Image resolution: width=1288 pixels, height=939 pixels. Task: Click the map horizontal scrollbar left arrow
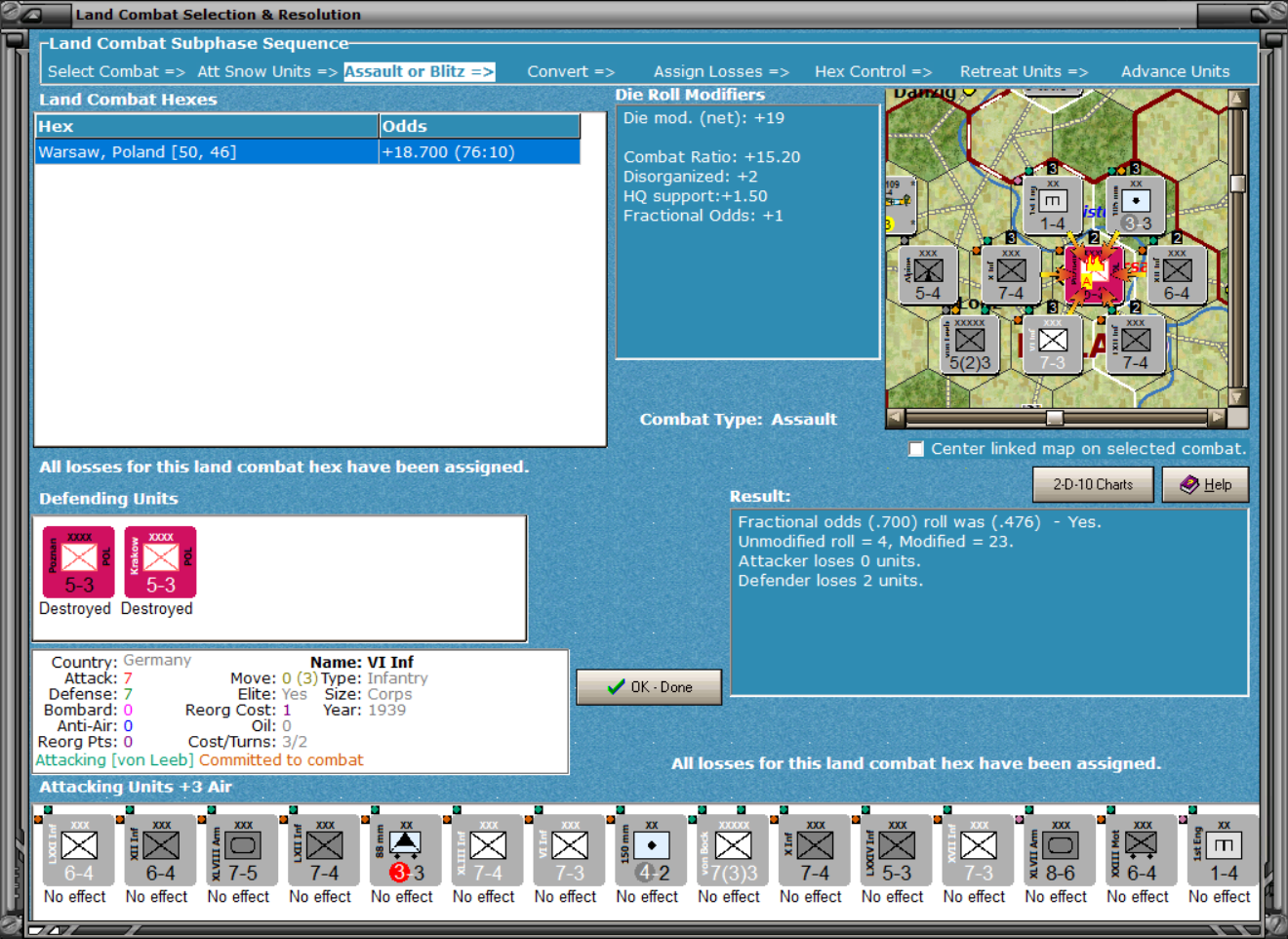(x=896, y=418)
